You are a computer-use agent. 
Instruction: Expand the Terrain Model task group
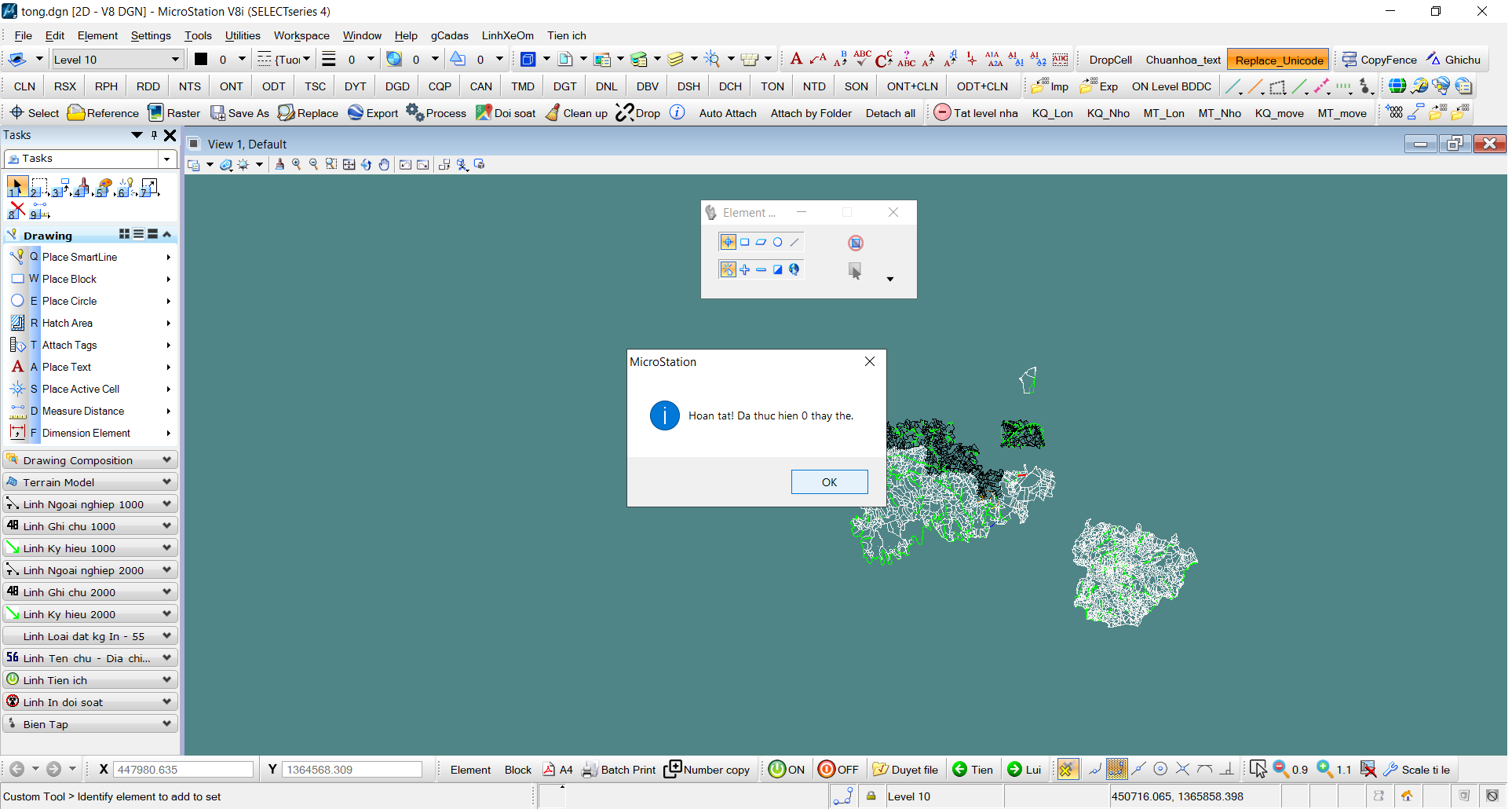click(90, 482)
